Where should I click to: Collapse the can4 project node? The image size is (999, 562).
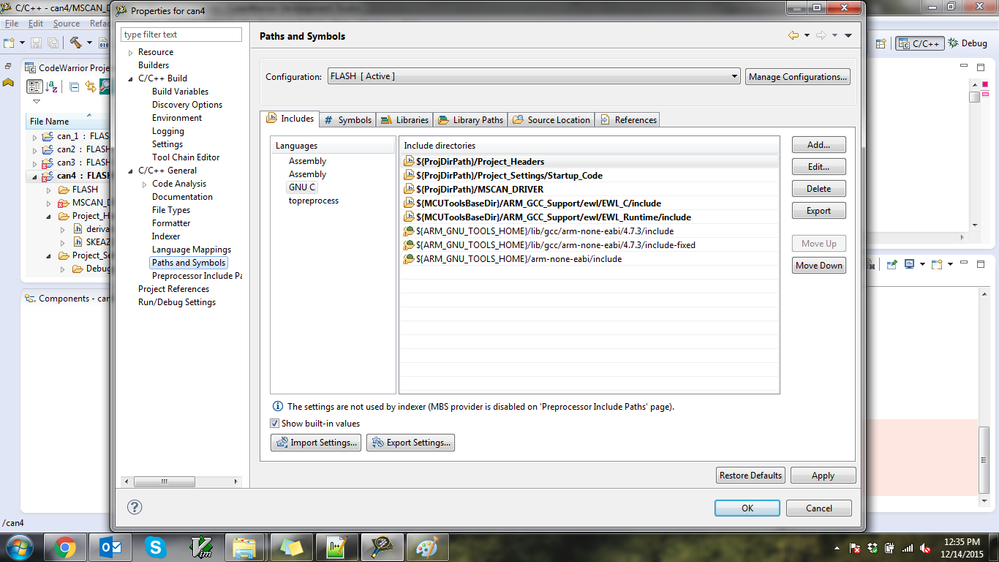tap(34, 177)
